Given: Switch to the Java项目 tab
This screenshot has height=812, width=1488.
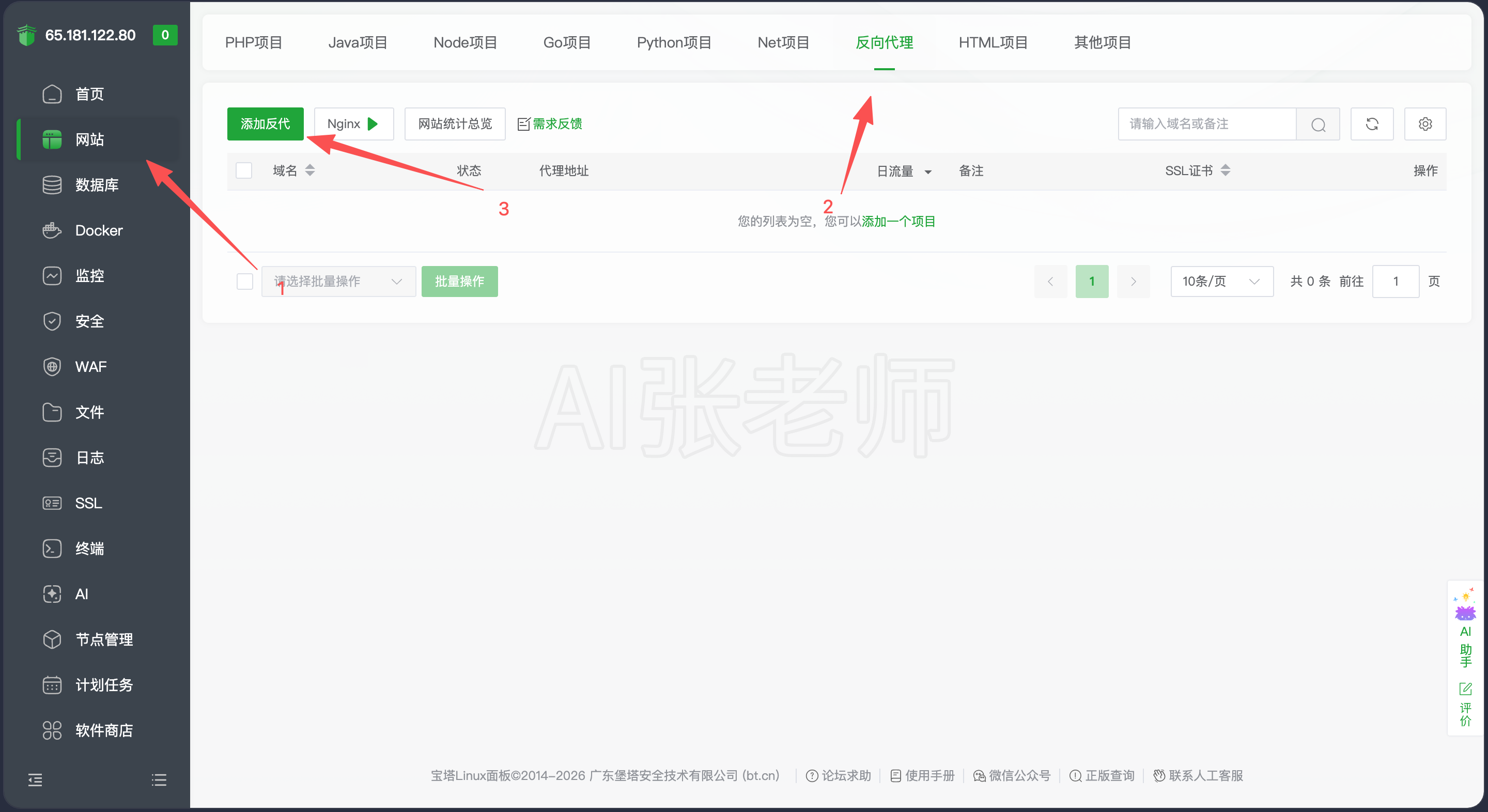Looking at the screenshot, I should [358, 43].
